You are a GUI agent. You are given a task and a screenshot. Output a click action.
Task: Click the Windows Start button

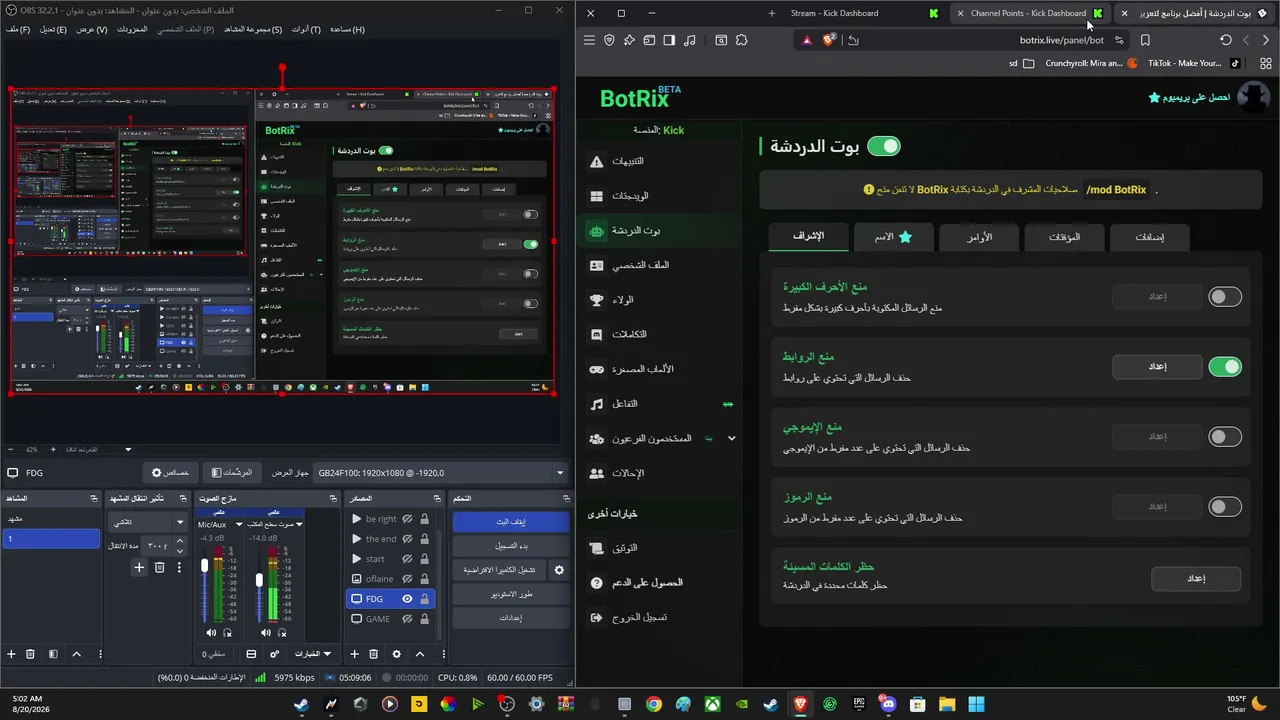coord(976,704)
